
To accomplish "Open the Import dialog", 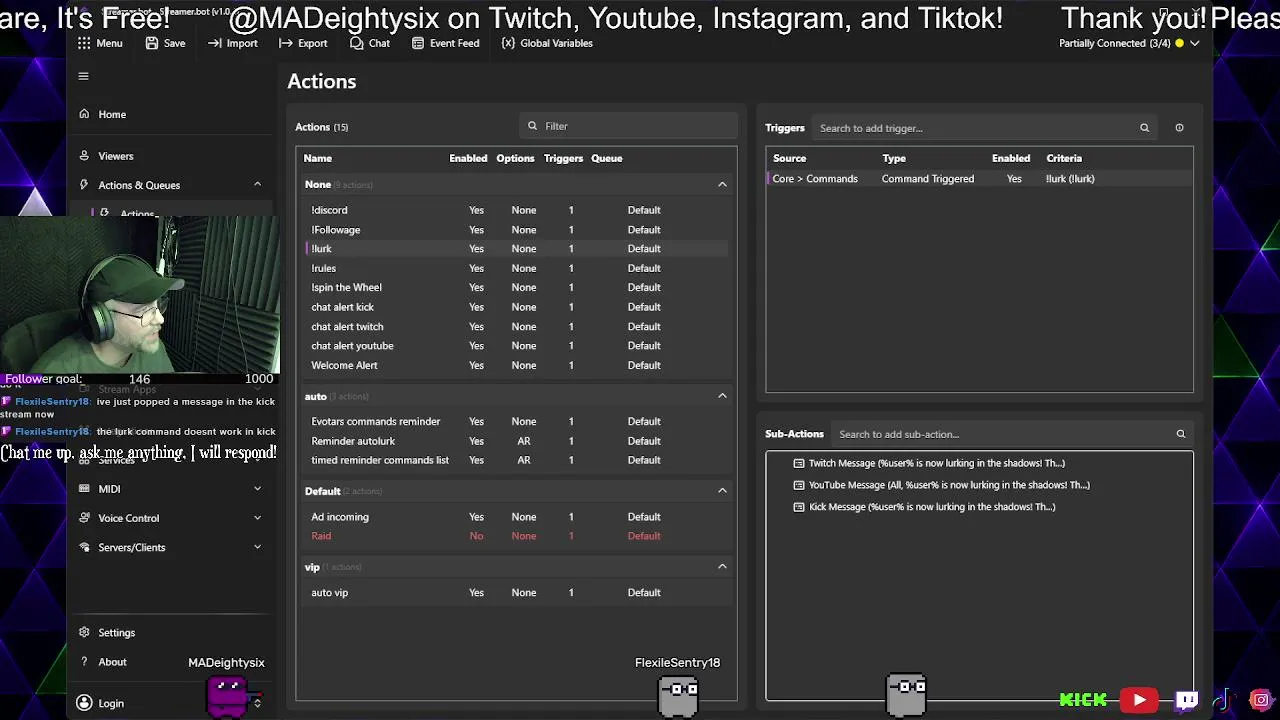I will point(233,43).
